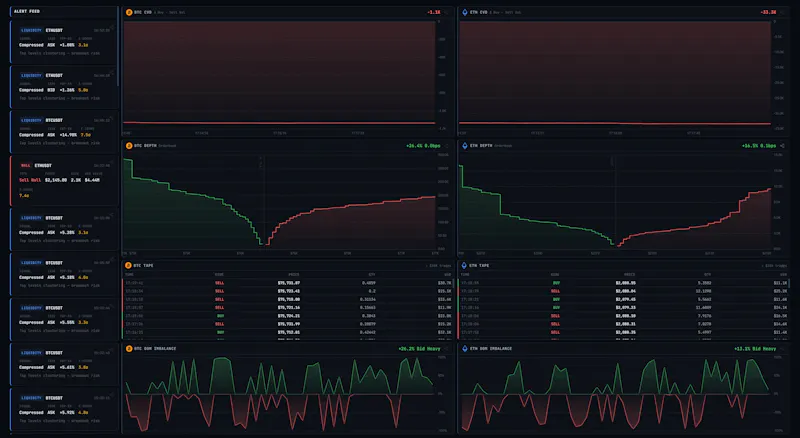Select the ETHUSDT Compressed BID alert card
This screenshot has width=800, height=438.
click(64, 87)
